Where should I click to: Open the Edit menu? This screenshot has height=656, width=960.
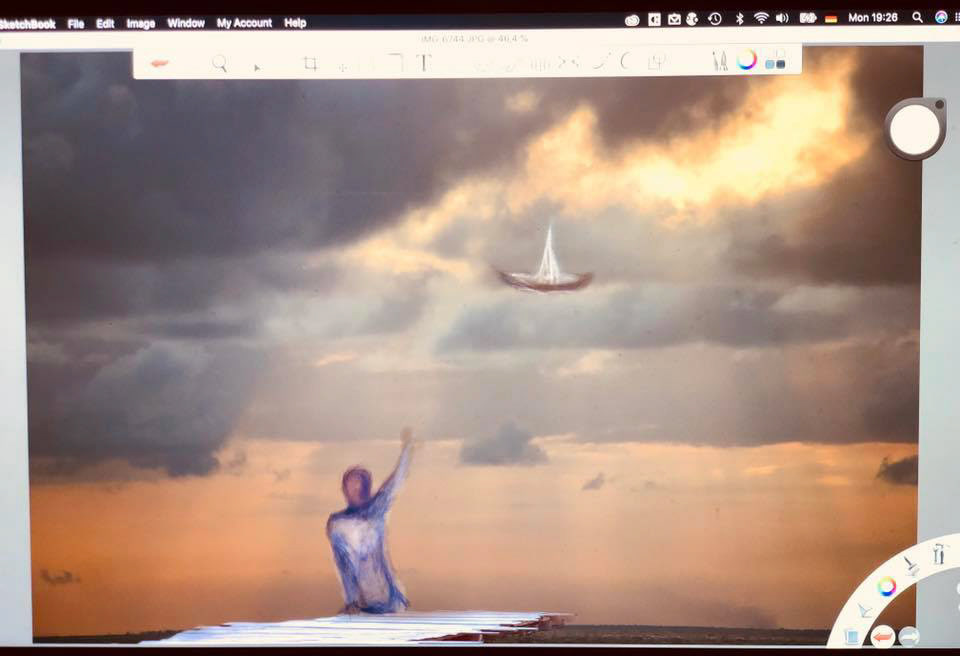coord(105,24)
